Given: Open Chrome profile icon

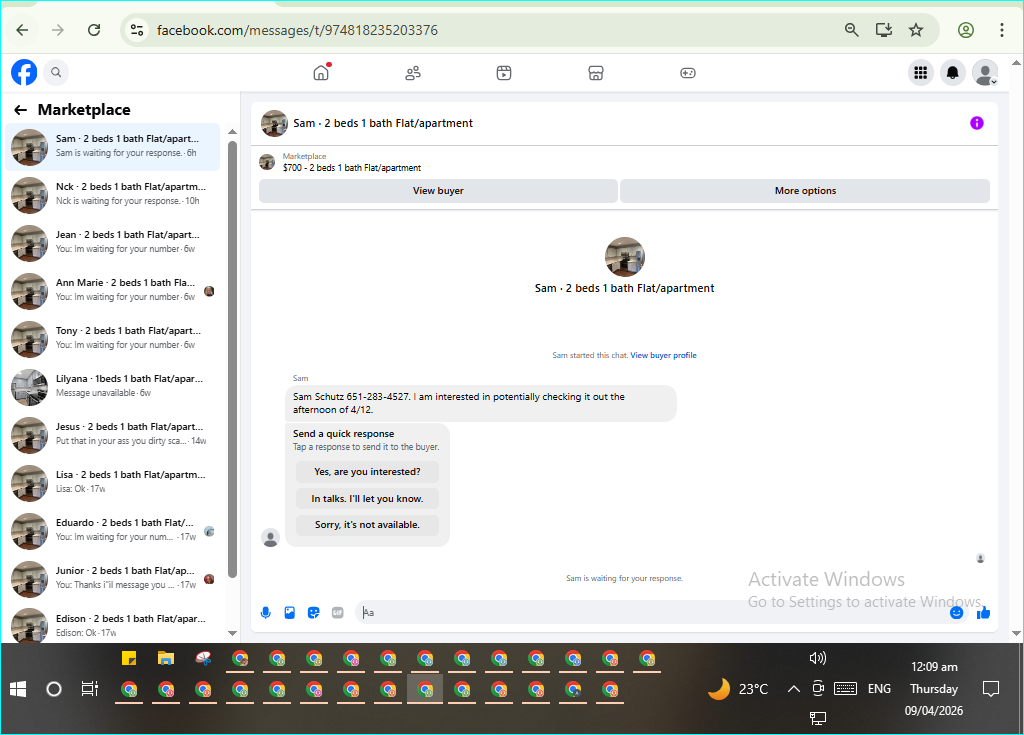Looking at the screenshot, I should [x=966, y=30].
